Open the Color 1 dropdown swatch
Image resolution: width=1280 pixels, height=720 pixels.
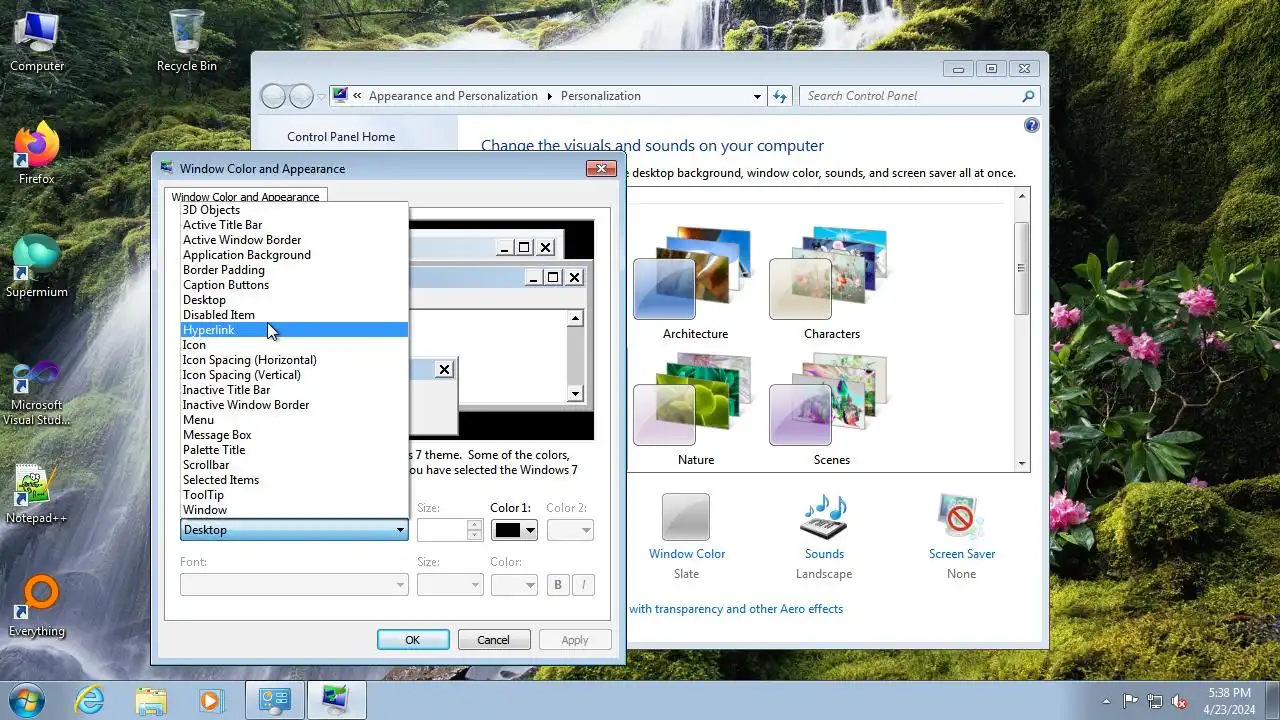tap(515, 530)
